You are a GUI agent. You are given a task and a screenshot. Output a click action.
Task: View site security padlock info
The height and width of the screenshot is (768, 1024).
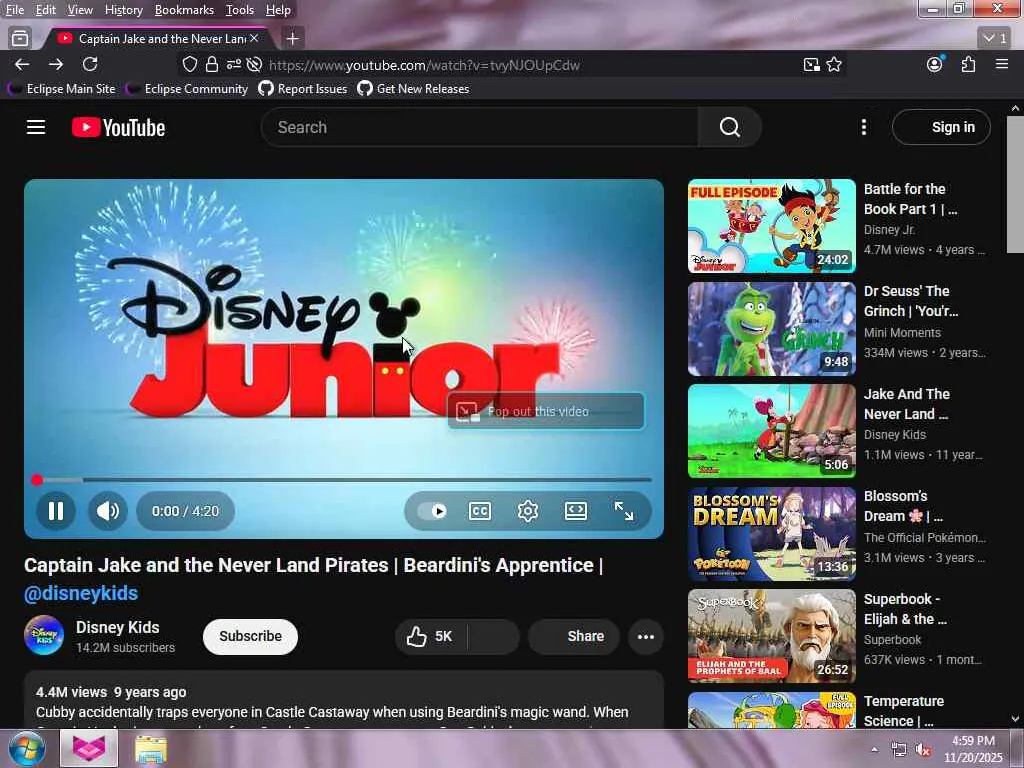(212, 64)
